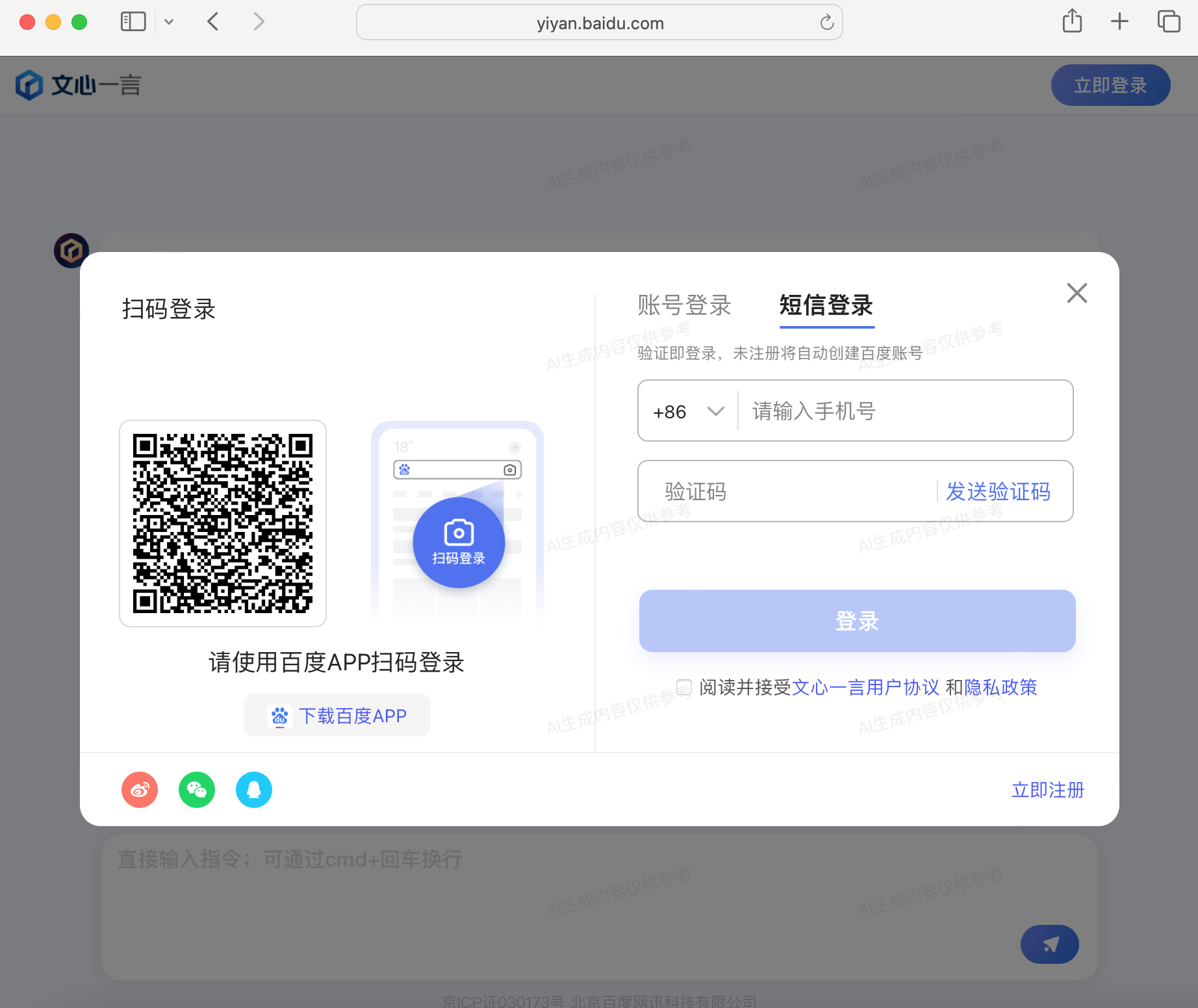Click the 请使用百度APP扫码登录 text
The image size is (1198, 1008).
[x=337, y=662]
